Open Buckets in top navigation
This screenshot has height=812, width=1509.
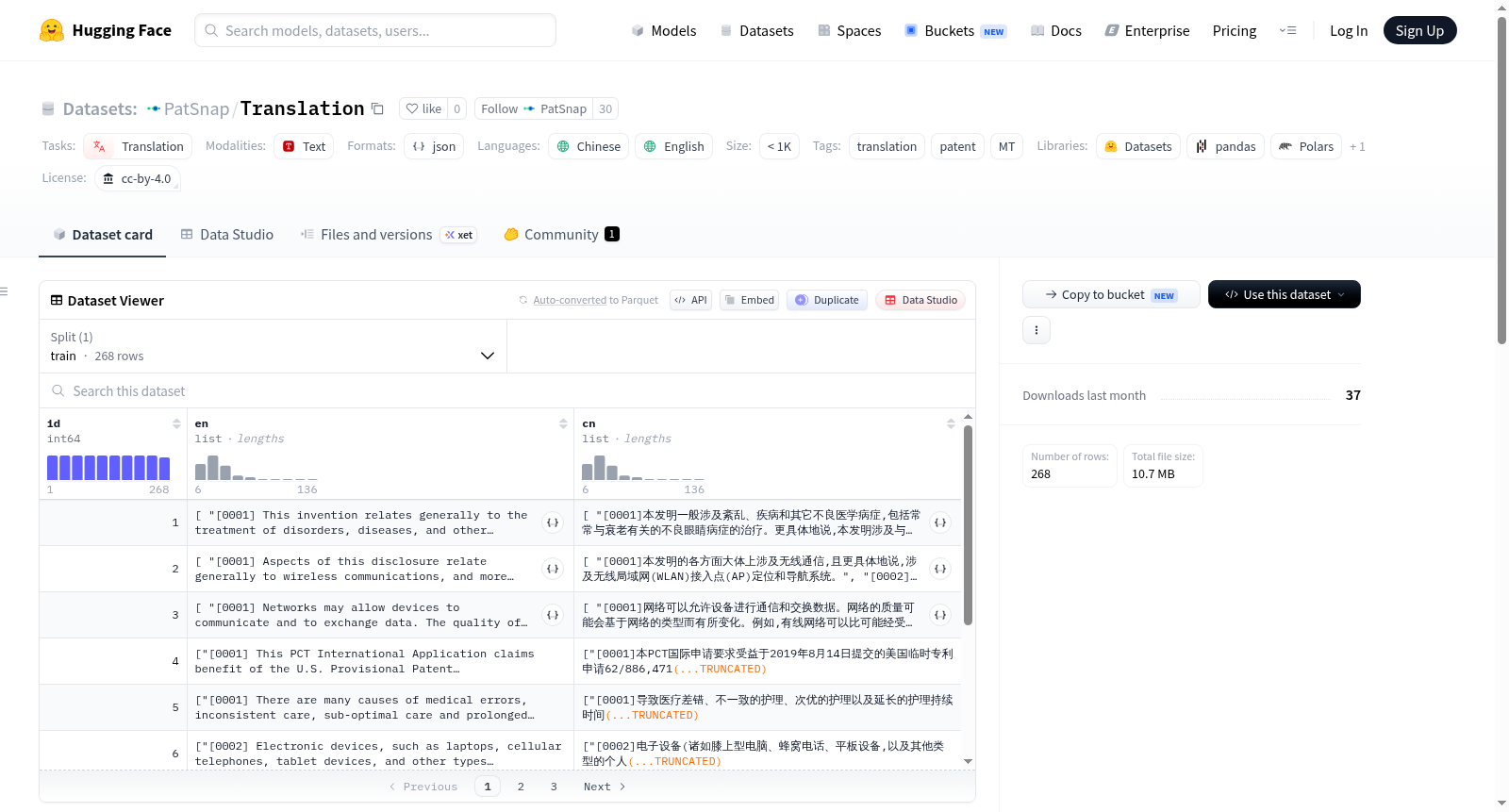pyautogui.click(x=955, y=30)
